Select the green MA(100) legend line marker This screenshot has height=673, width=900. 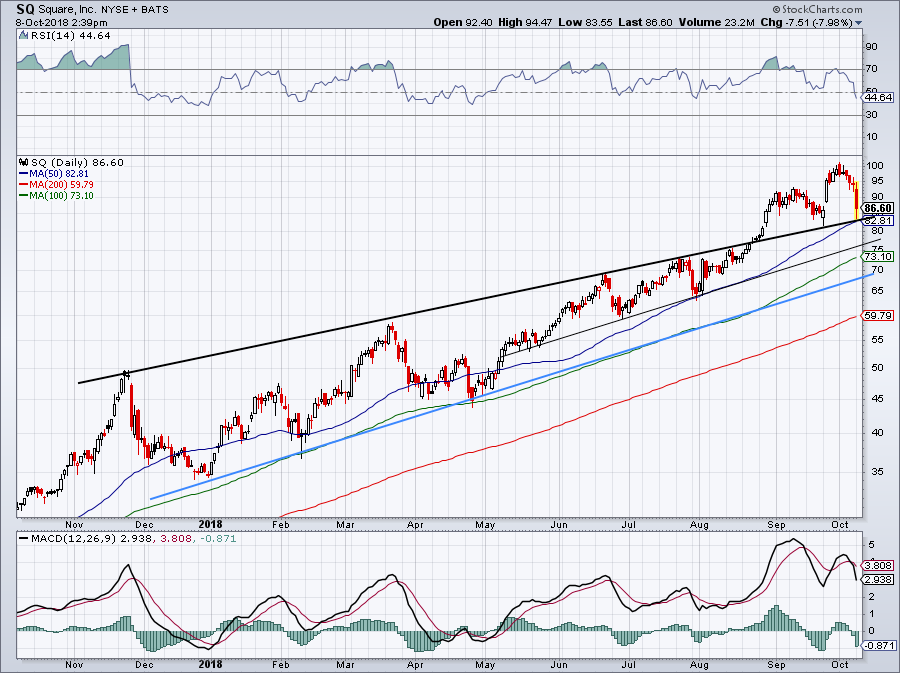[x=23, y=196]
